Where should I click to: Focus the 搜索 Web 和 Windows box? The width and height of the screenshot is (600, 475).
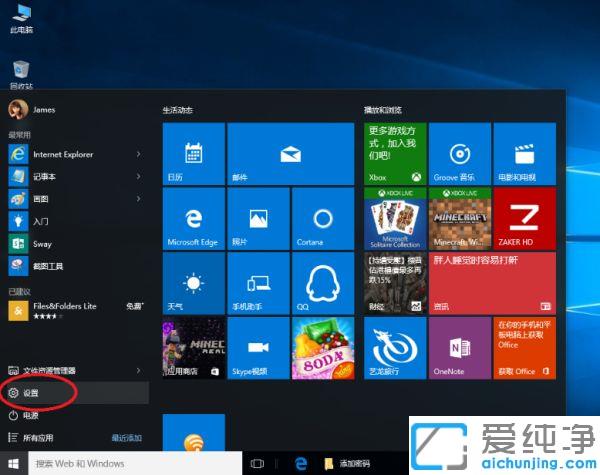point(135,464)
